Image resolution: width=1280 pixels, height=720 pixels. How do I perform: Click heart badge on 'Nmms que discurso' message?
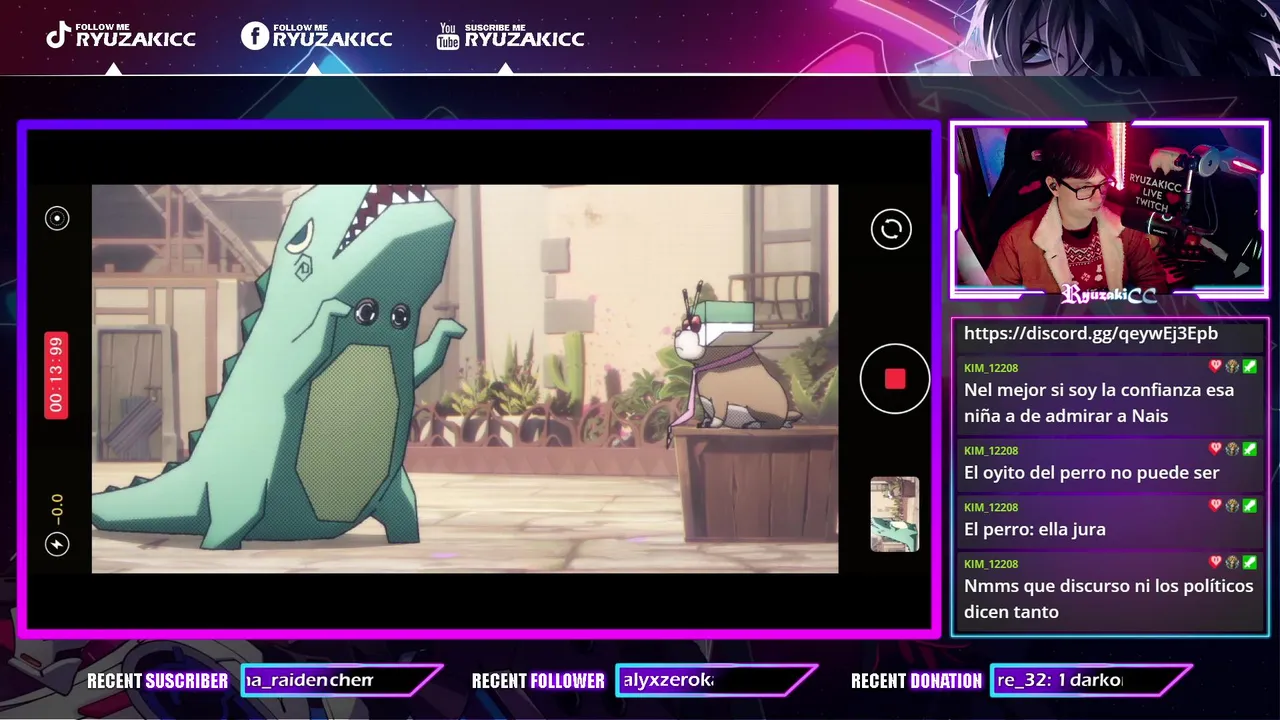(x=1216, y=563)
